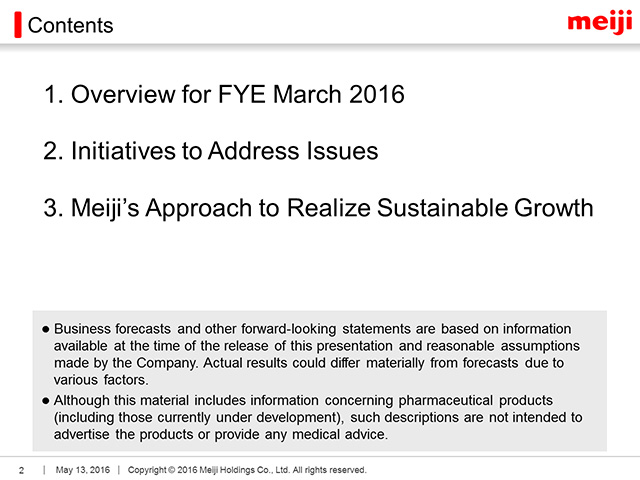Click the slide page number 2
640x480 pixels.
click(21, 470)
